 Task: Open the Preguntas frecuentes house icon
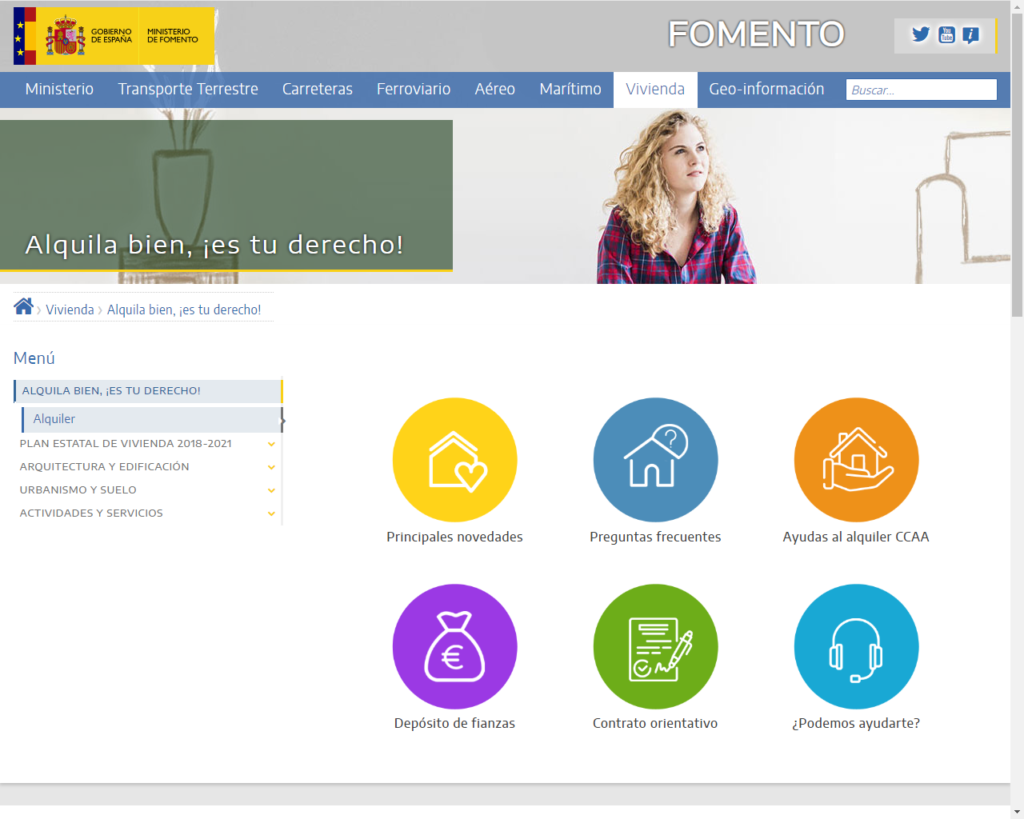pyautogui.click(x=655, y=459)
